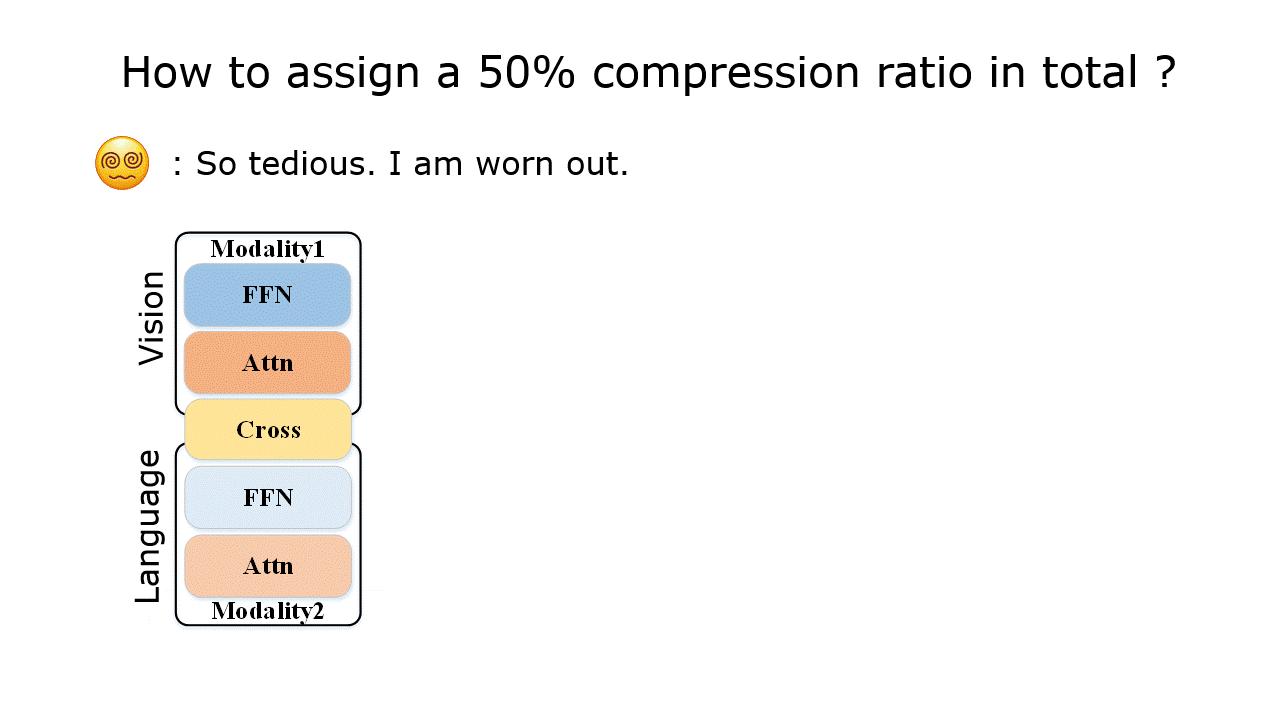This screenshot has width=1280, height=720.
Task: Click the vertical Vision label
Action: [151, 318]
